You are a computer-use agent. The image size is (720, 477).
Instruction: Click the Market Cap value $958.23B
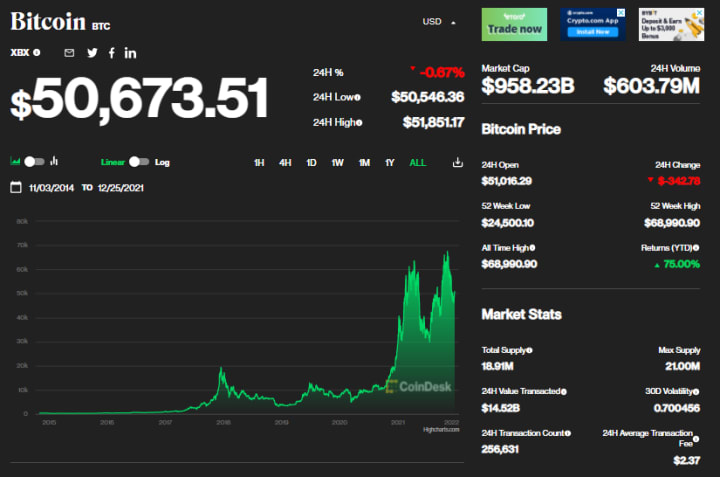coord(528,85)
